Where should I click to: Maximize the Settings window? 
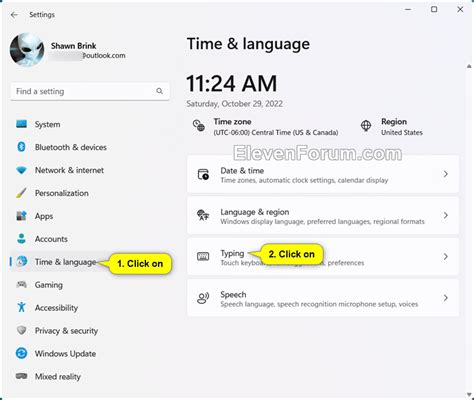click(434, 9)
